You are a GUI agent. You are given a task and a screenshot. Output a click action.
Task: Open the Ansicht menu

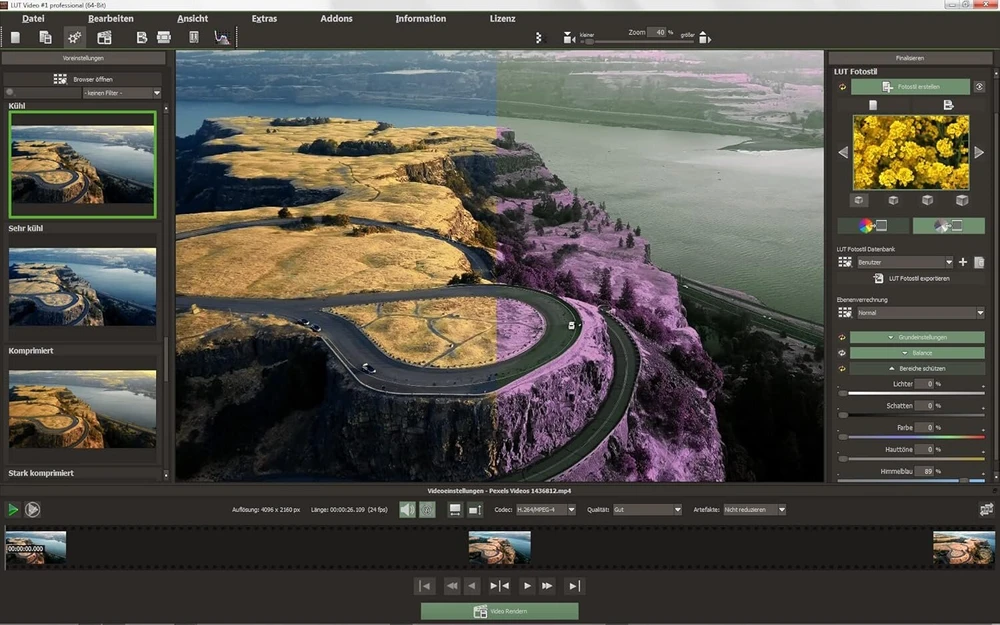tap(193, 18)
